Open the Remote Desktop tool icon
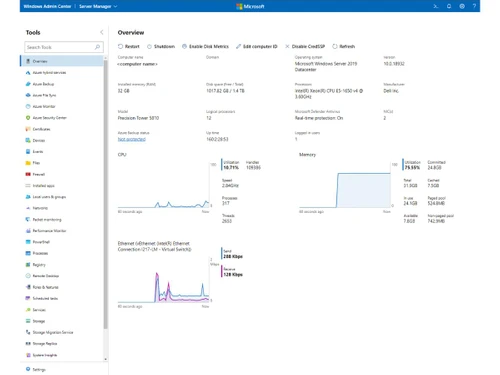Screen dimensions: 500x375 pyautogui.click(x=28, y=276)
